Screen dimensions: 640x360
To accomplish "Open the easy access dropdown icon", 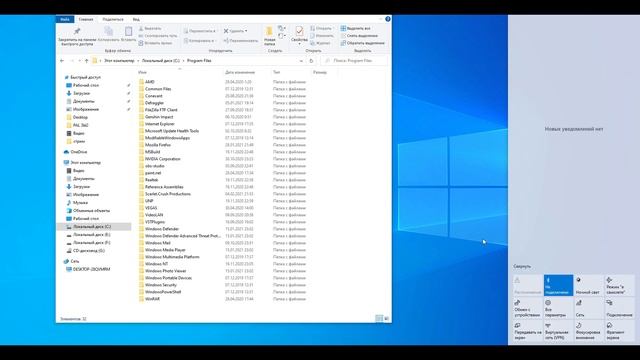I will click(x=282, y=36).
